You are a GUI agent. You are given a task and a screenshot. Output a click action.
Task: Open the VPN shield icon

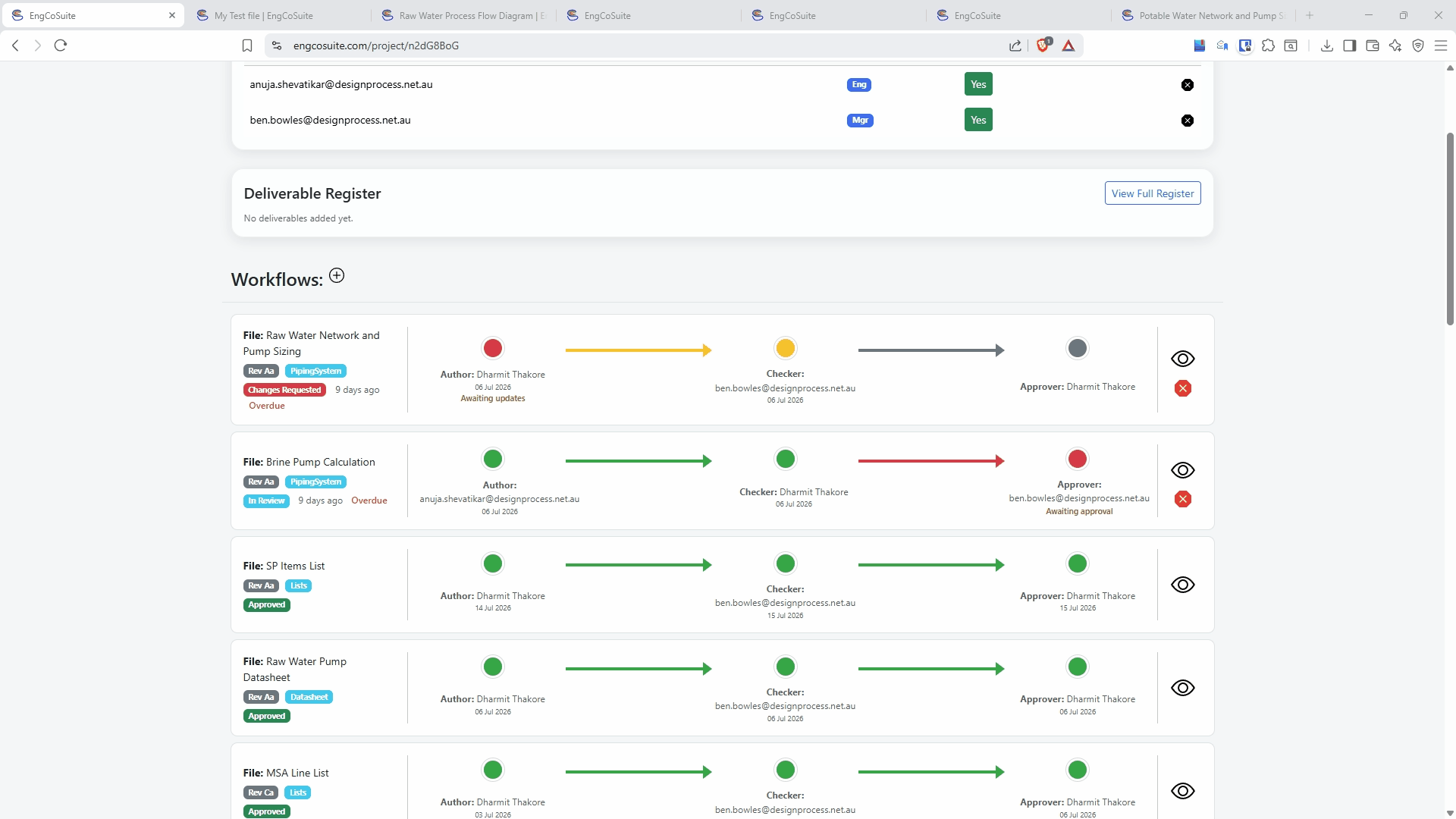tap(1417, 45)
